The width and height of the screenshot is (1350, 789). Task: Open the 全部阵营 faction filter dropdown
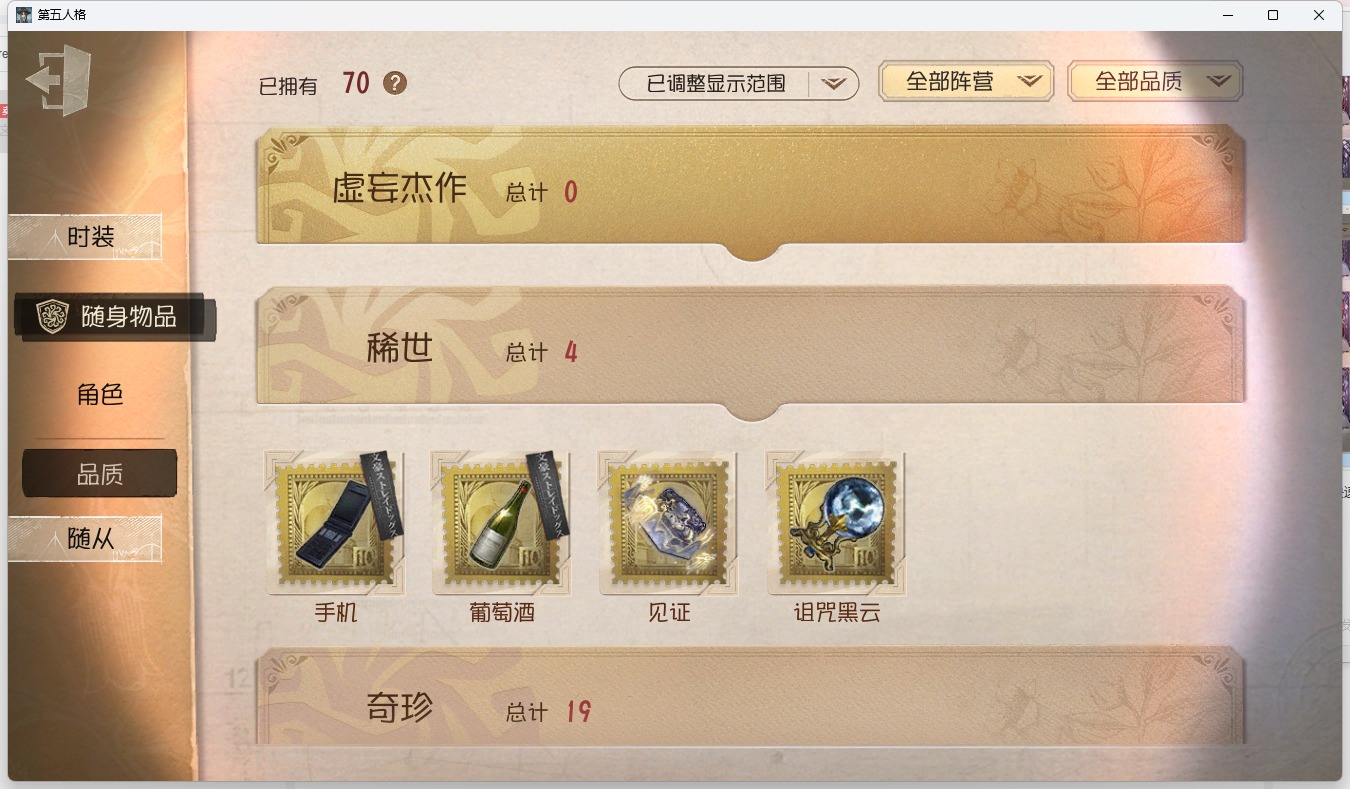[x=966, y=82]
